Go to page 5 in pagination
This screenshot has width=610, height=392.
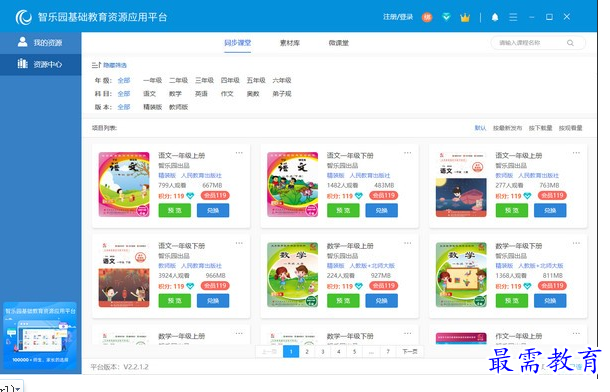pyautogui.click(x=354, y=352)
